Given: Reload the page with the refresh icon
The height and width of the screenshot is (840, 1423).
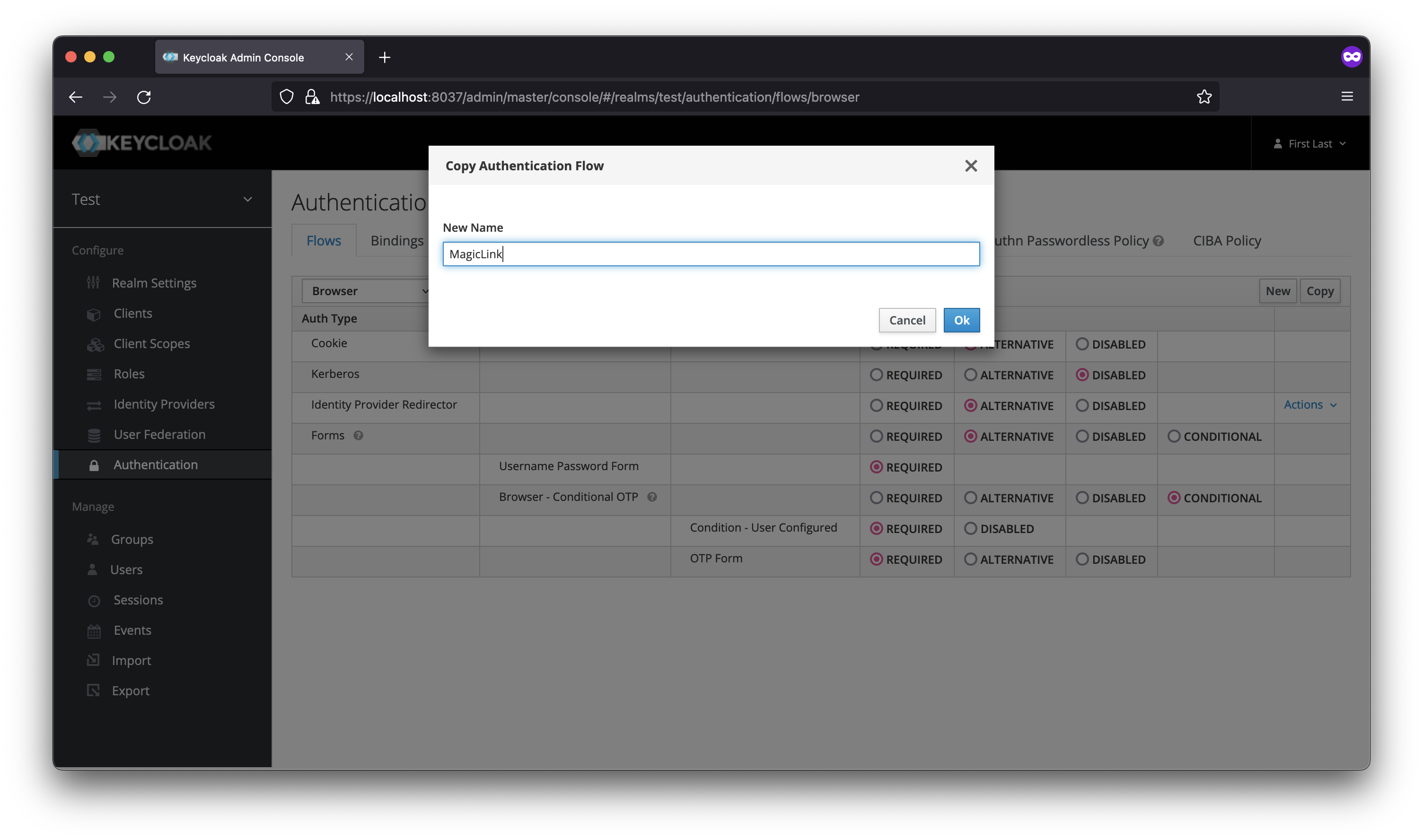Looking at the screenshot, I should 144,97.
